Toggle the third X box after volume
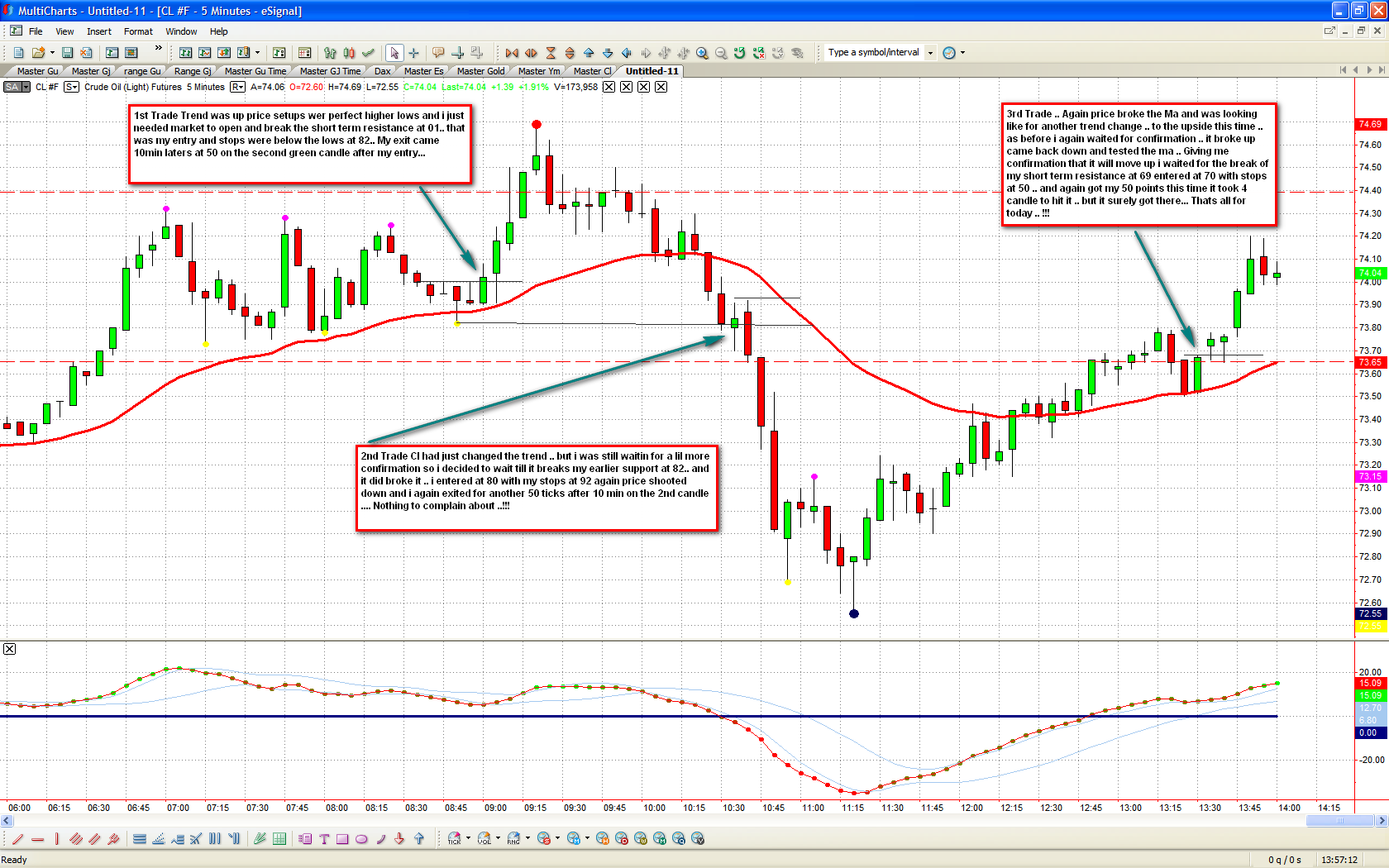1389x868 pixels. (643, 87)
